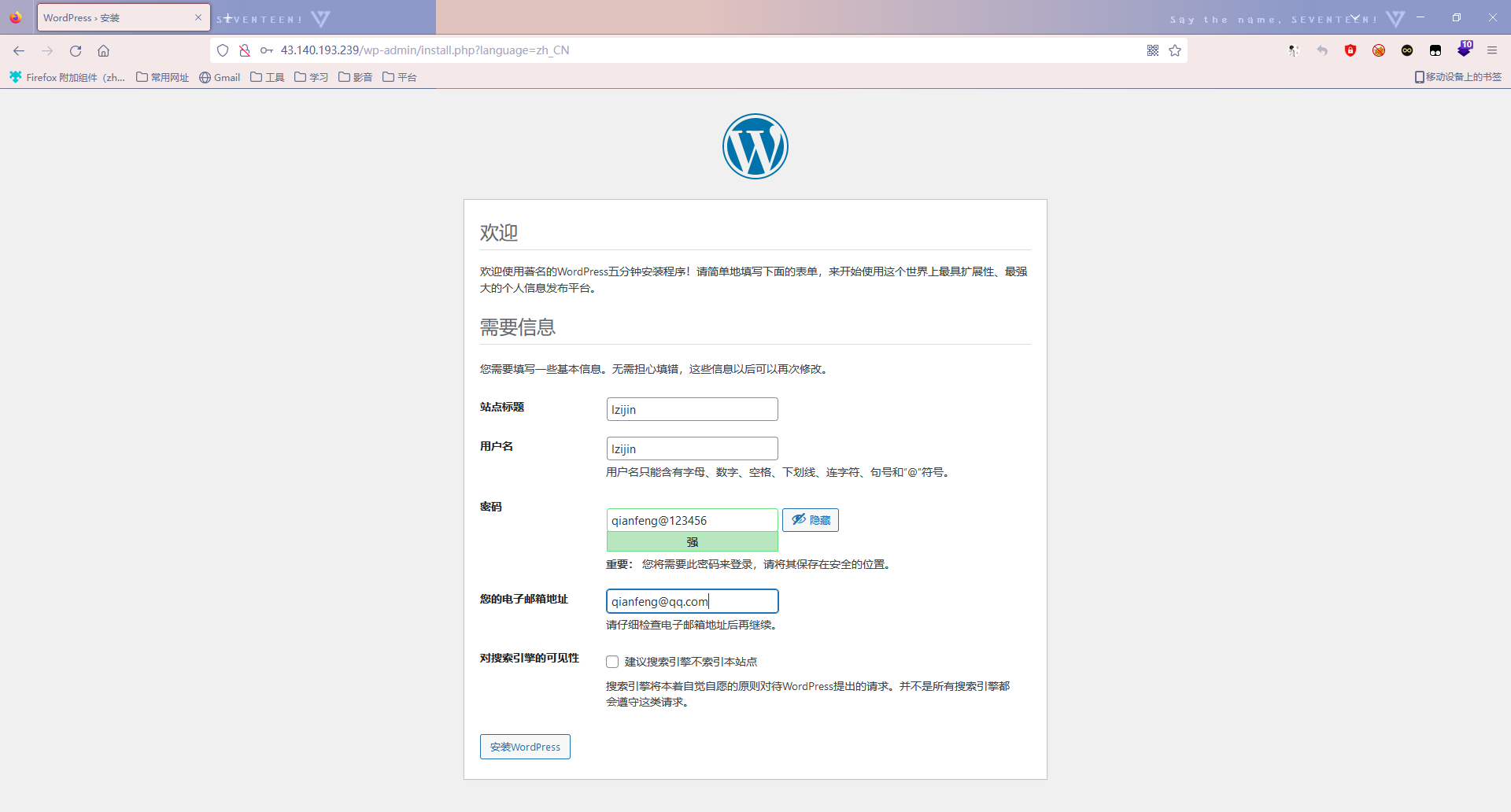Image resolution: width=1511 pixels, height=812 pixels.
Task: Show the page QR code
Action: click(1153, 50)
